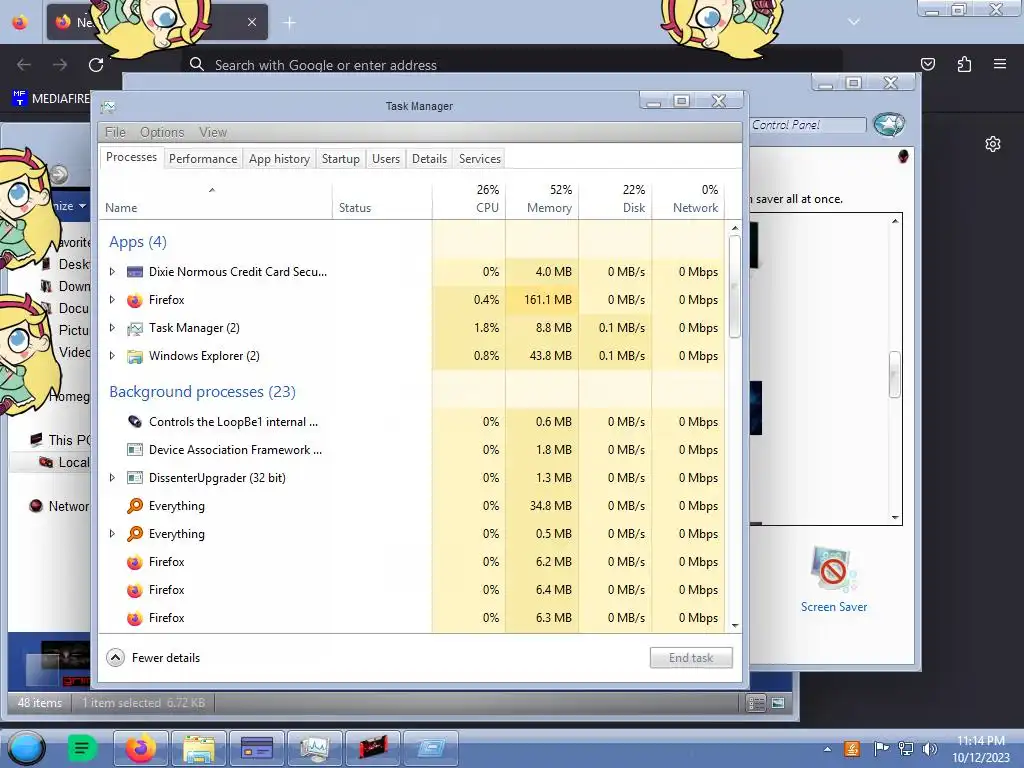Open volume control in system tray

coord(929,749)
